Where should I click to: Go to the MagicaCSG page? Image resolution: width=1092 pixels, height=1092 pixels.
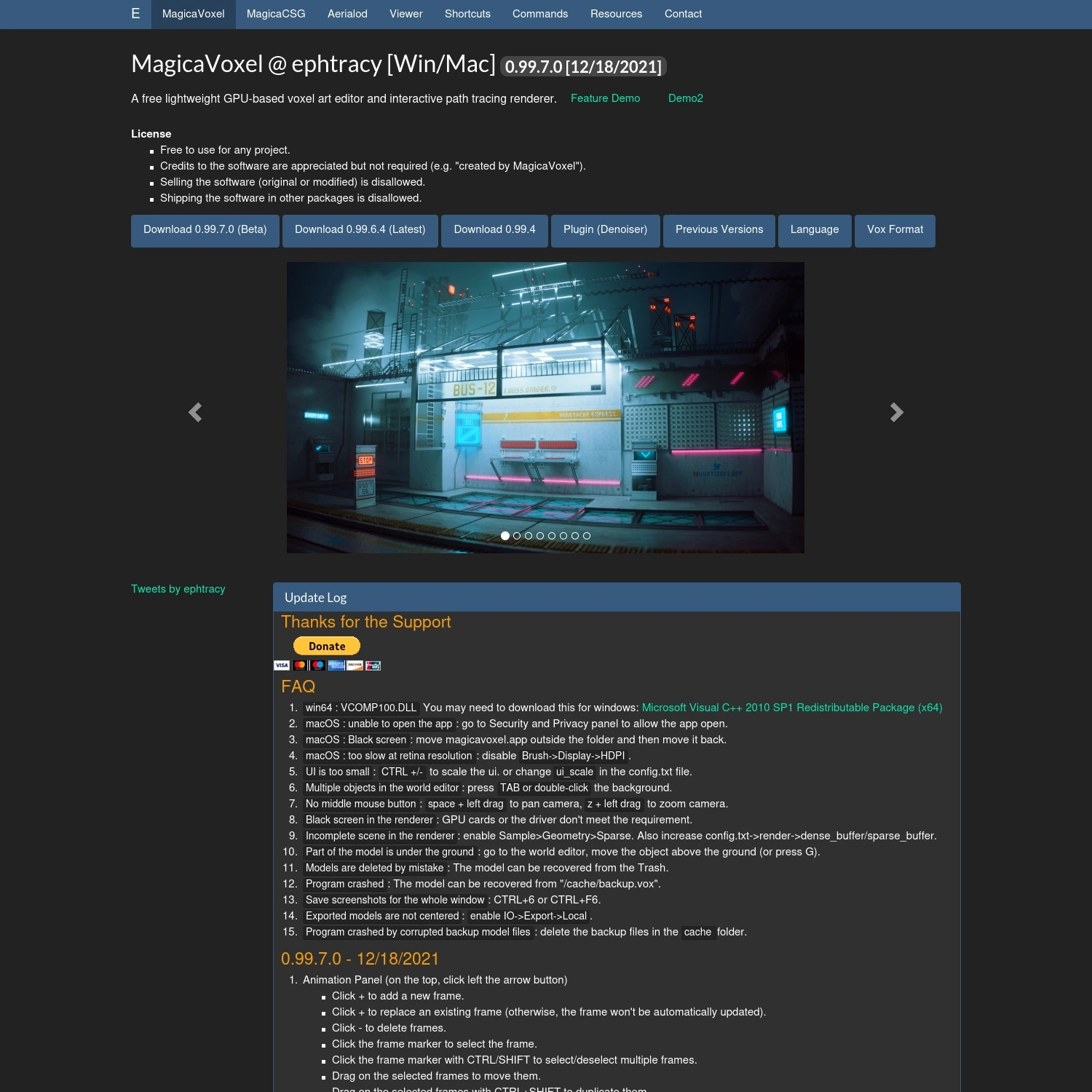click(x=276, y=14)
